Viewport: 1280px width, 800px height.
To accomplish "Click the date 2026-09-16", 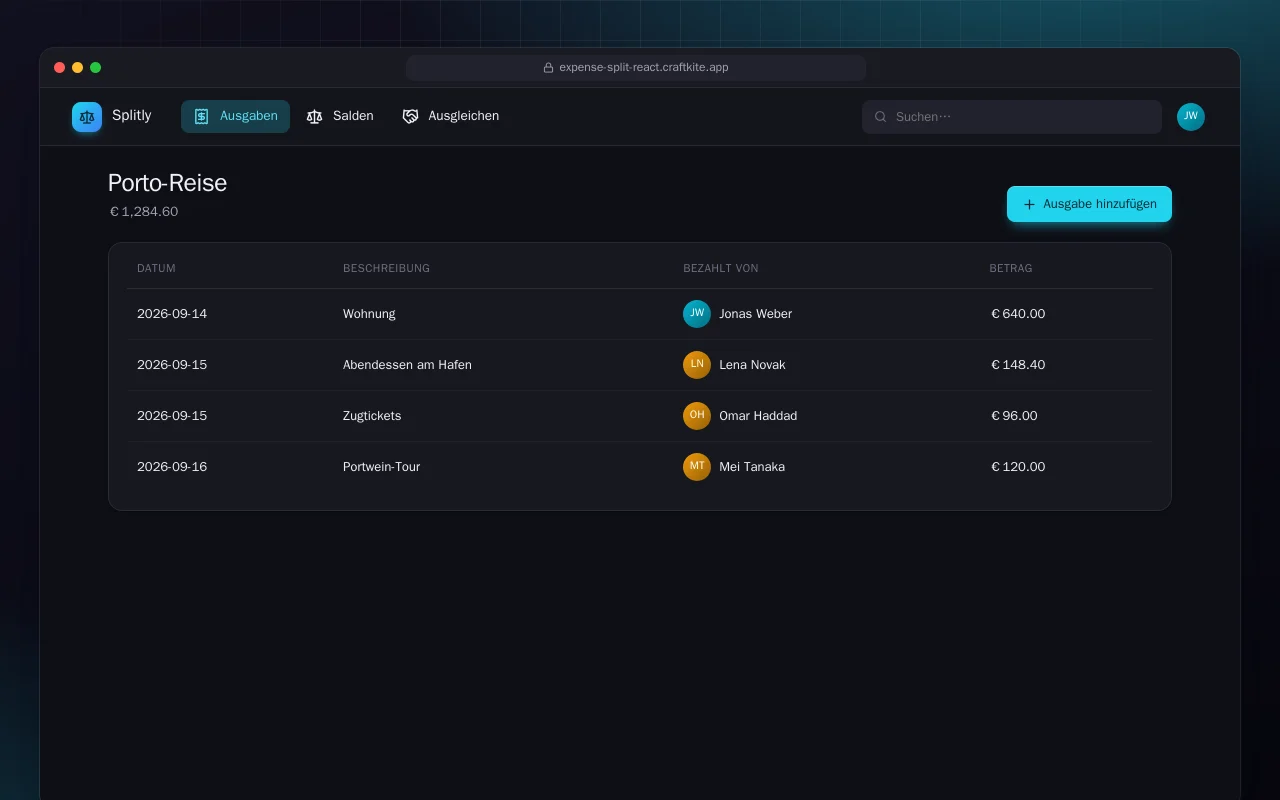I will click(172, 467).
